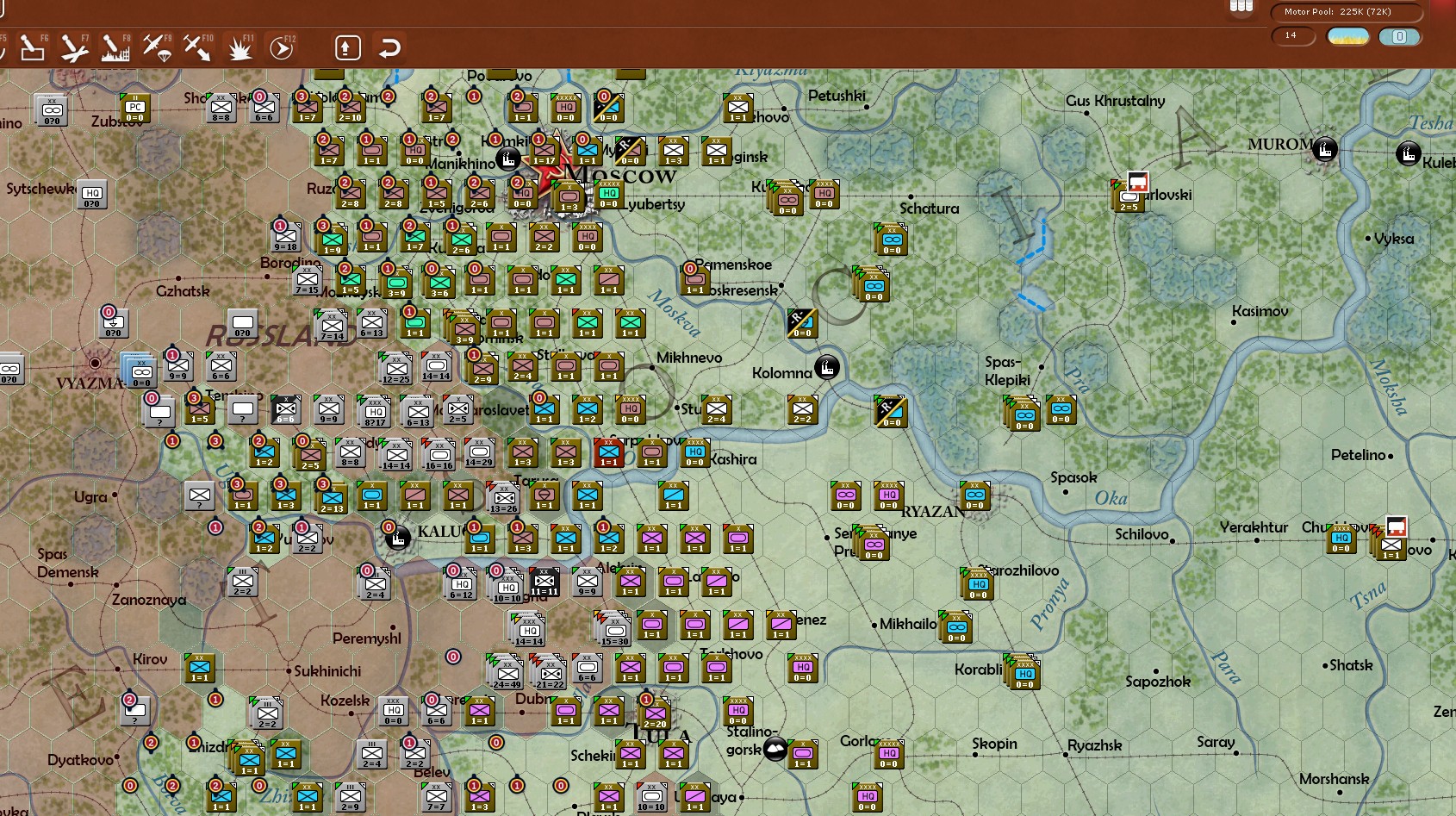Click the F12 end-turn arrow icon
The image size is (1456, 816).
[282, 48]
